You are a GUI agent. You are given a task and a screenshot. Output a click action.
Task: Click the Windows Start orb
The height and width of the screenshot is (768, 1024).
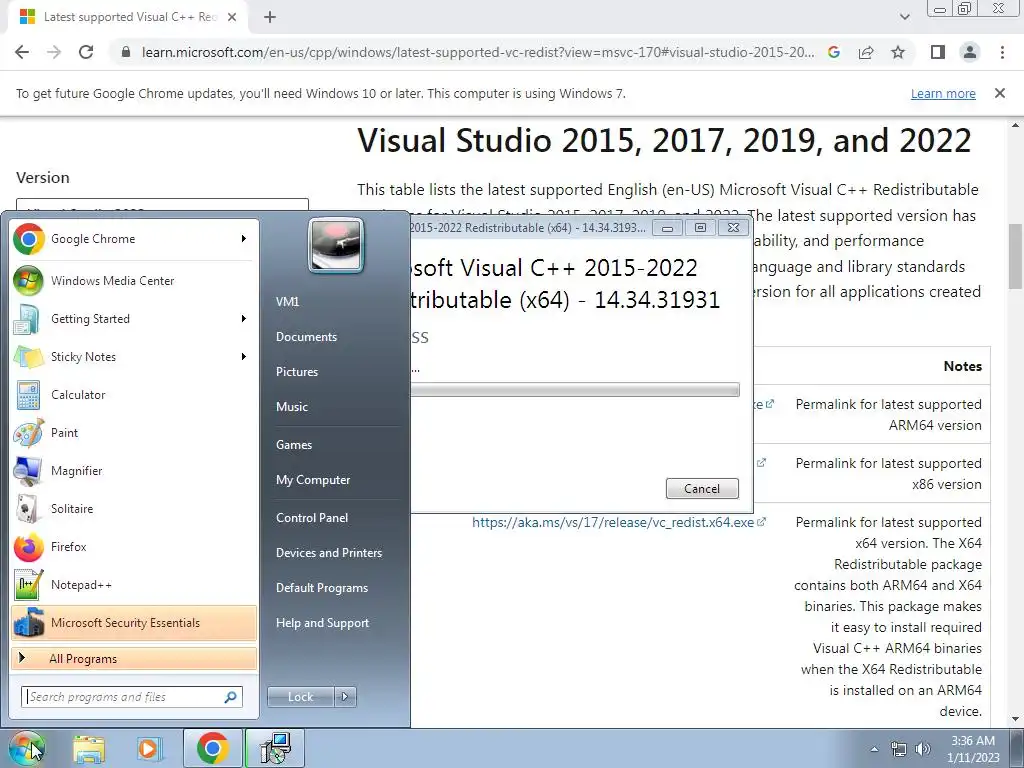27,748
